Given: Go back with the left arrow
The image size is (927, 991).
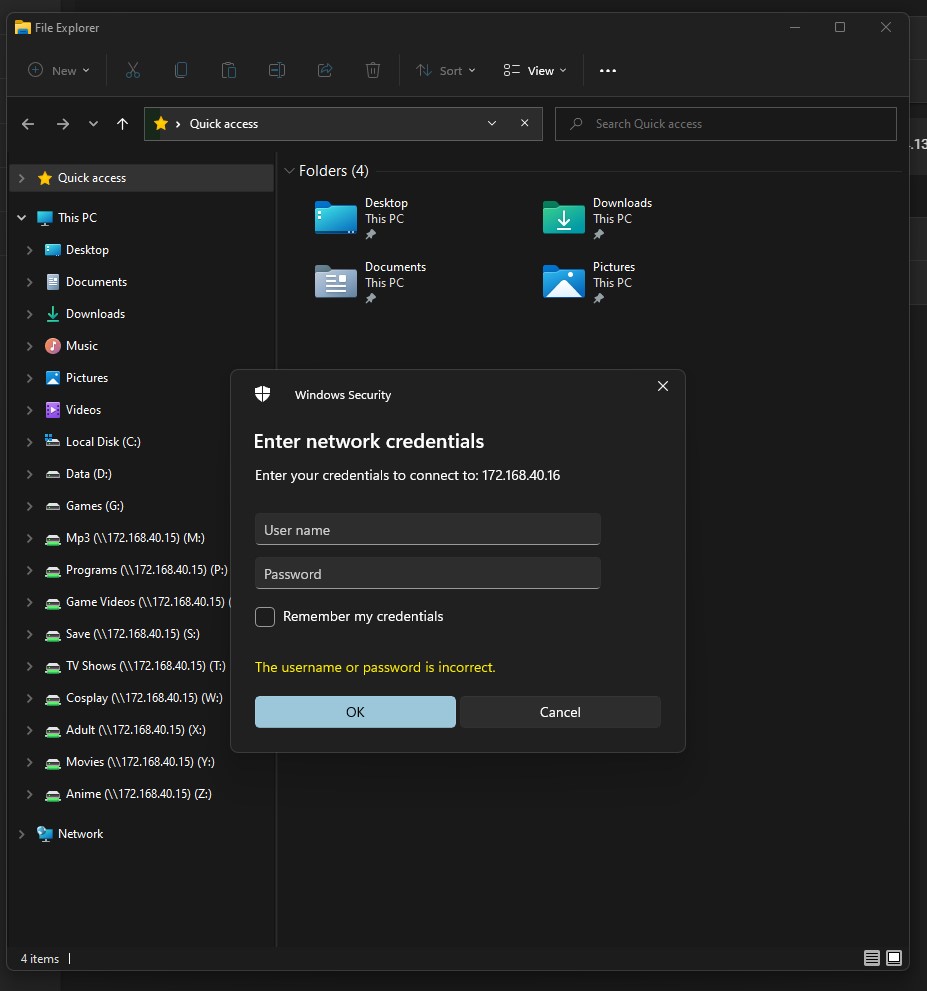Looking at the screenshot, I should coord(28,124).
